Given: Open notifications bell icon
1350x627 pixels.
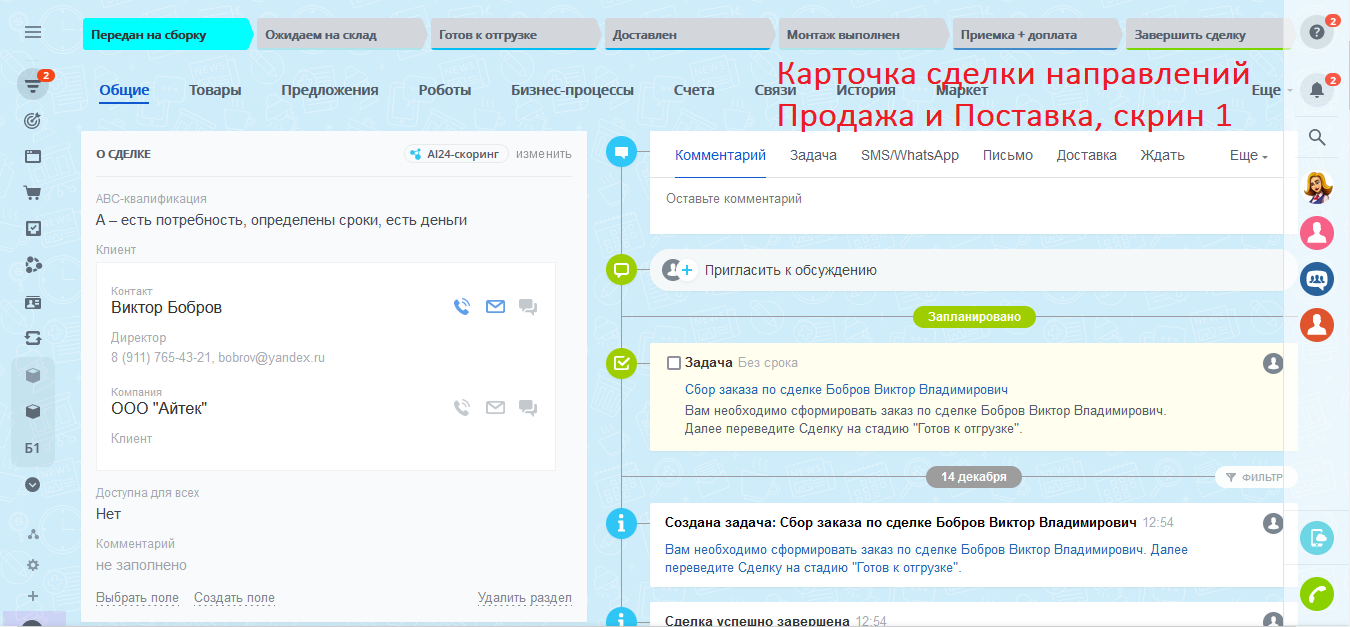Looking at the screenshot, I should tap(1317, 91).
